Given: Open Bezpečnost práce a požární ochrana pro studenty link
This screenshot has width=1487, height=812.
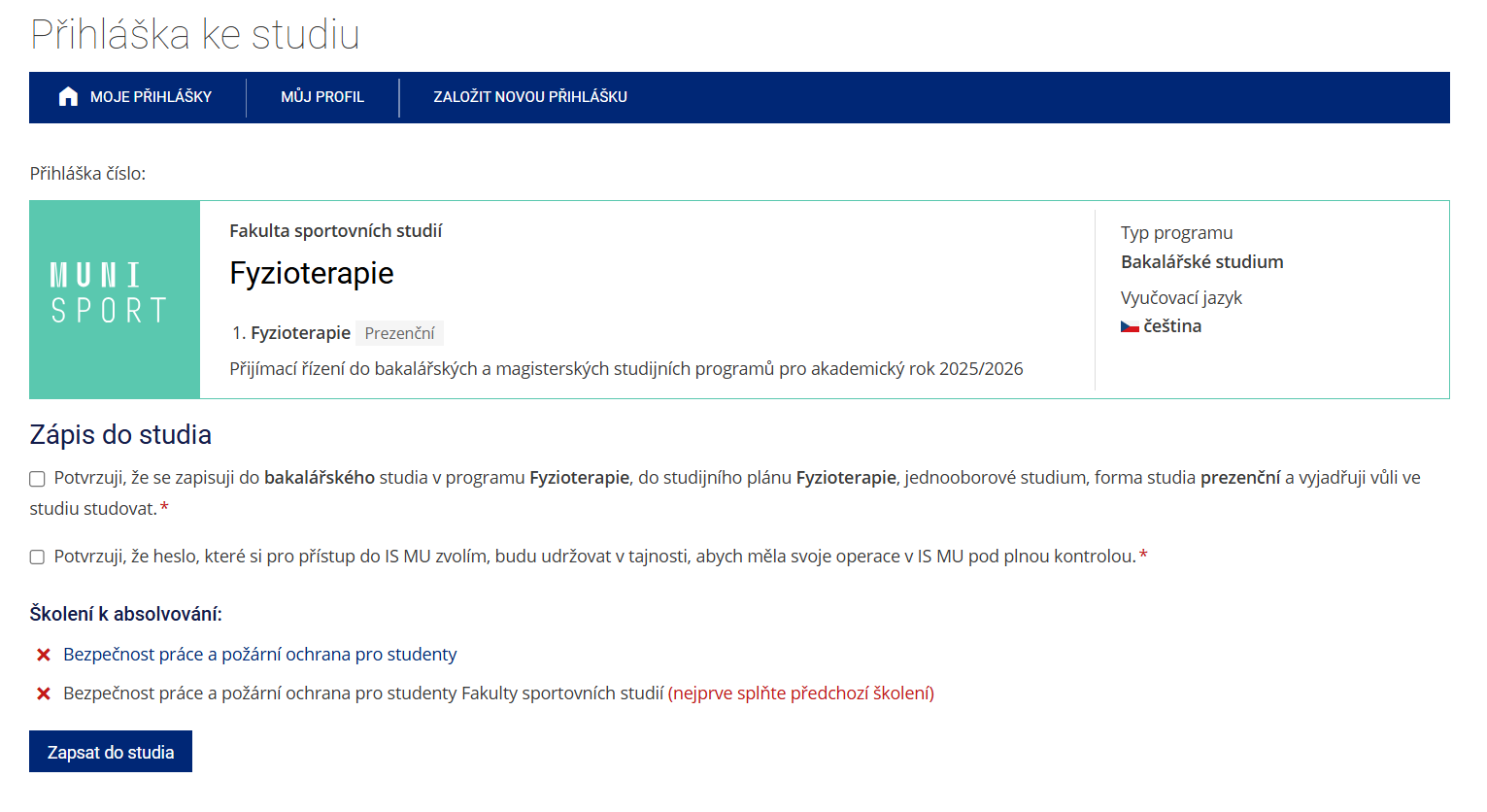Looking at the screenshot, I should click(259, 655).
